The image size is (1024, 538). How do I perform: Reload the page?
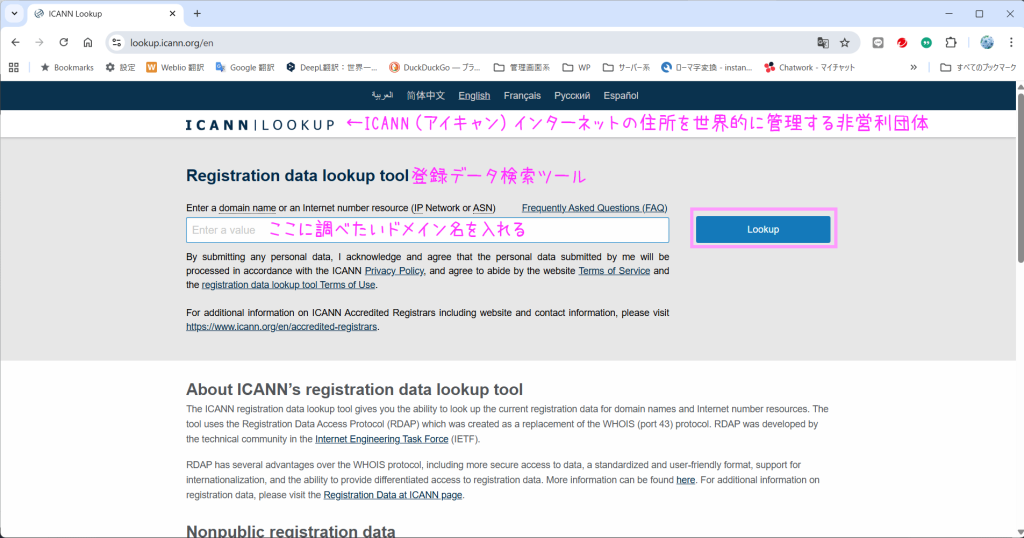coord(64,43)
